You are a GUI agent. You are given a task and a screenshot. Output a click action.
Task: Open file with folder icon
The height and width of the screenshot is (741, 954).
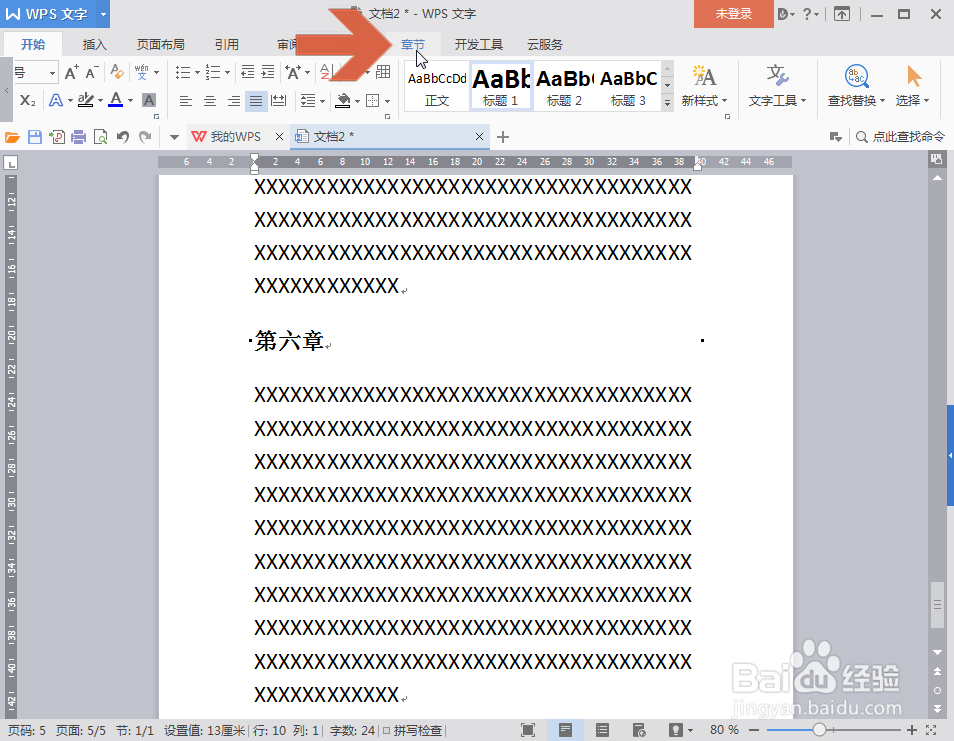coord(12,137)
